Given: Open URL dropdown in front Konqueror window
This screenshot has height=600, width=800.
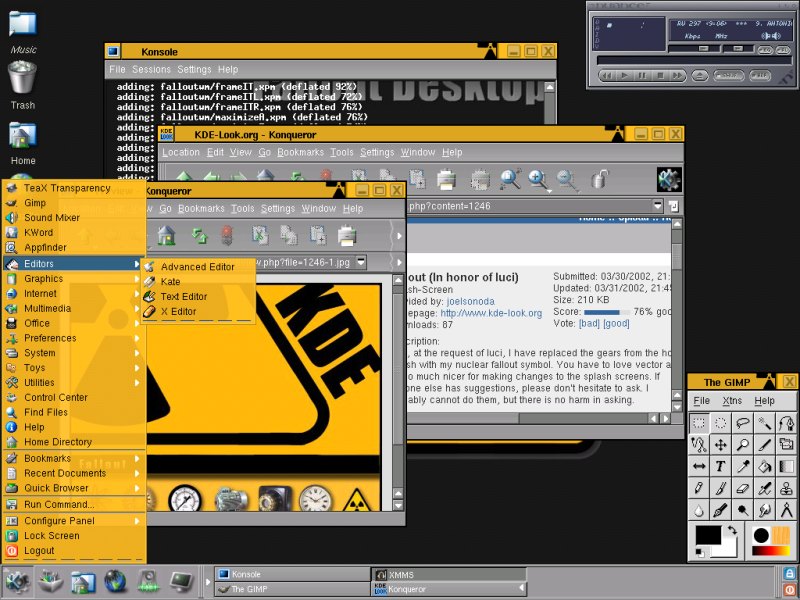Looking at the screenshot, I should point(361,262).
